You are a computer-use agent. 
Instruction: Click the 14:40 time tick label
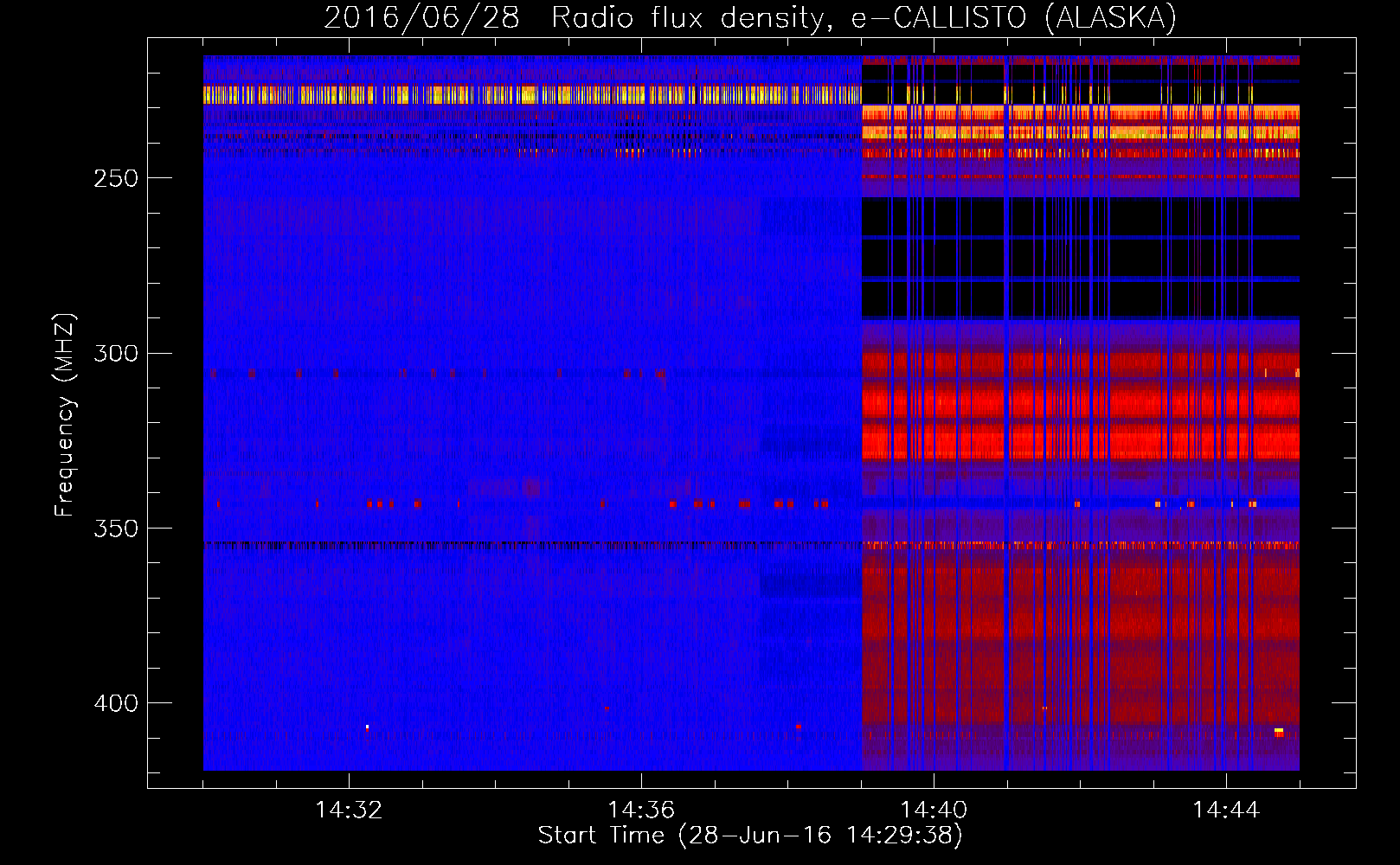934,811
